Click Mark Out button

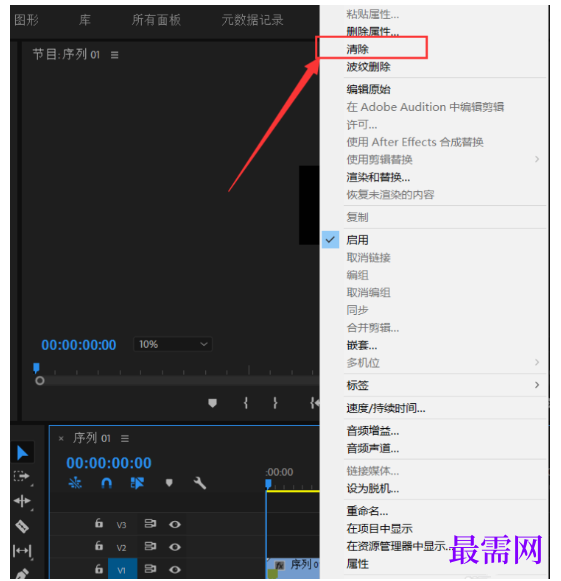(275, 403)
